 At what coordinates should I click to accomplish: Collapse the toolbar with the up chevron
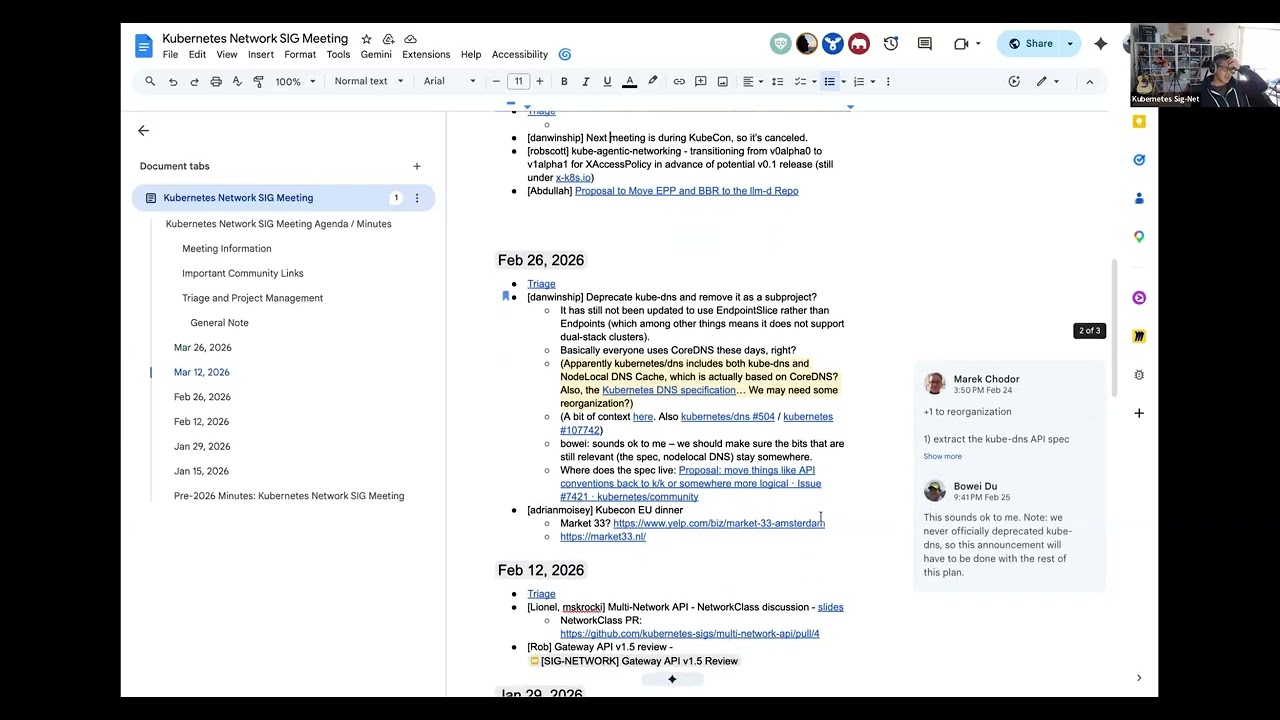pyautogui.click(x=1090, y=81)
